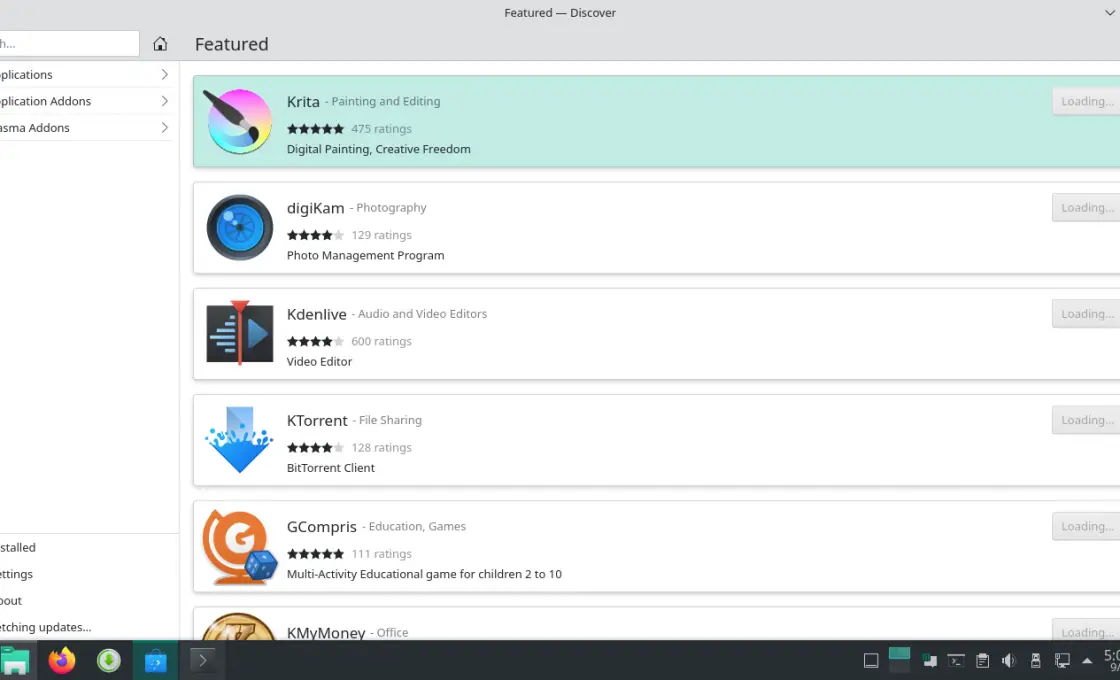Click '600 ratings' text
The height and width of the screenshot is (680, 1120).
coord(381,341)
